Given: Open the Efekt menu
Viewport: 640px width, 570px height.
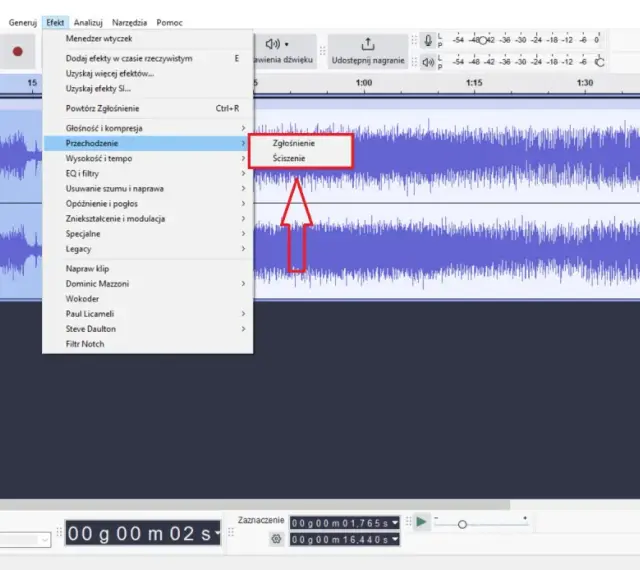Looking at the screenshot, I should coord(55,22).
